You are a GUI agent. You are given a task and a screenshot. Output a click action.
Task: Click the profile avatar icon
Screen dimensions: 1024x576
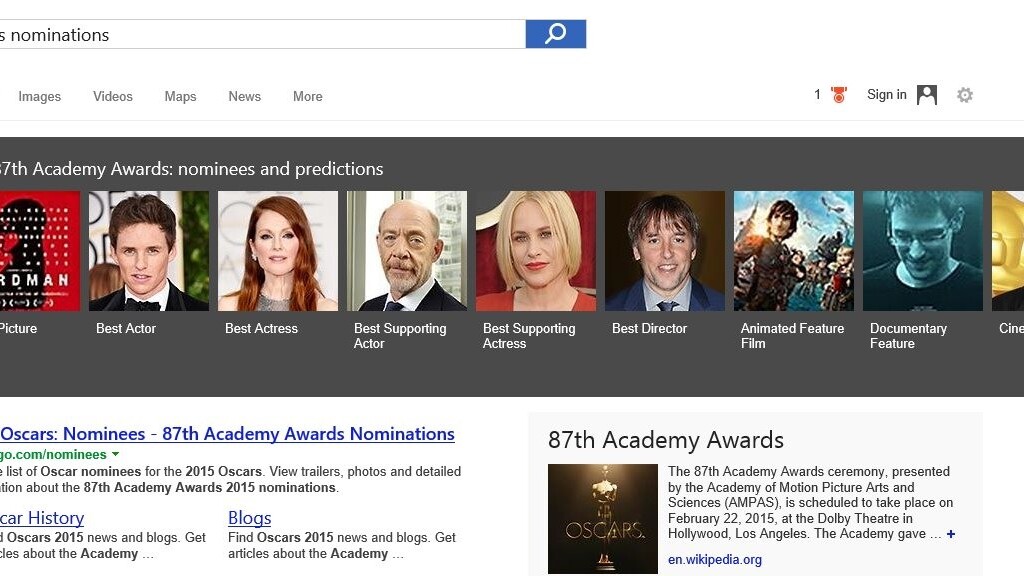pyautogui.click(x=927, y=95)
